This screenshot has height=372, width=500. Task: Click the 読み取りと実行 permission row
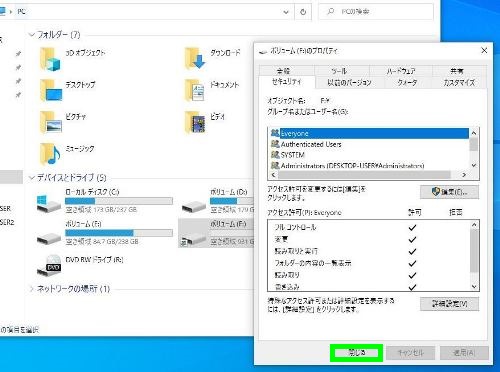coord(369,251)
